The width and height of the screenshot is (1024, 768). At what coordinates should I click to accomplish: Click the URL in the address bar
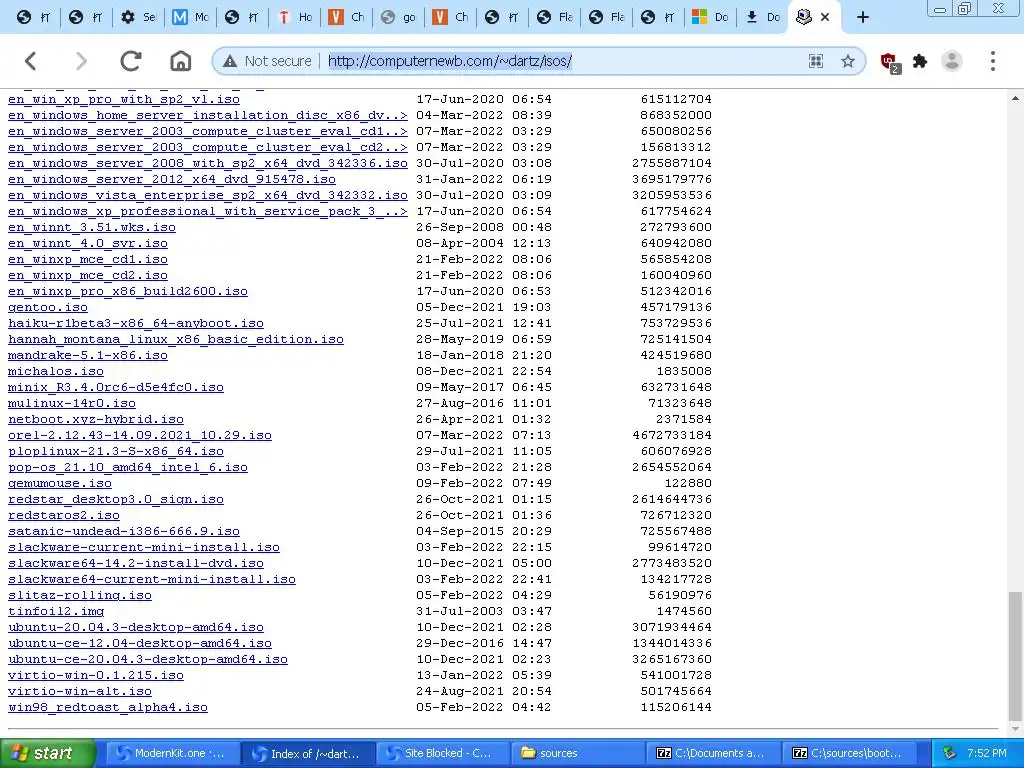(x=450, y=61)
